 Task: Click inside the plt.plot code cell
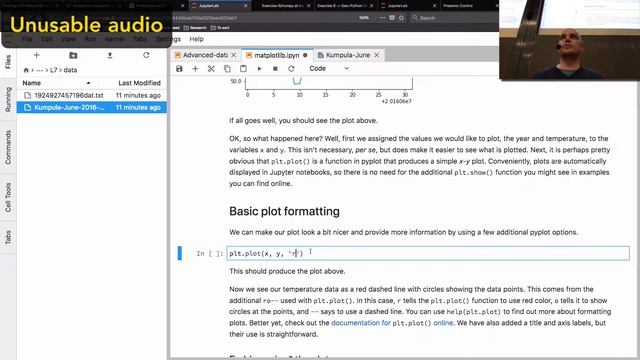(428, 253)
